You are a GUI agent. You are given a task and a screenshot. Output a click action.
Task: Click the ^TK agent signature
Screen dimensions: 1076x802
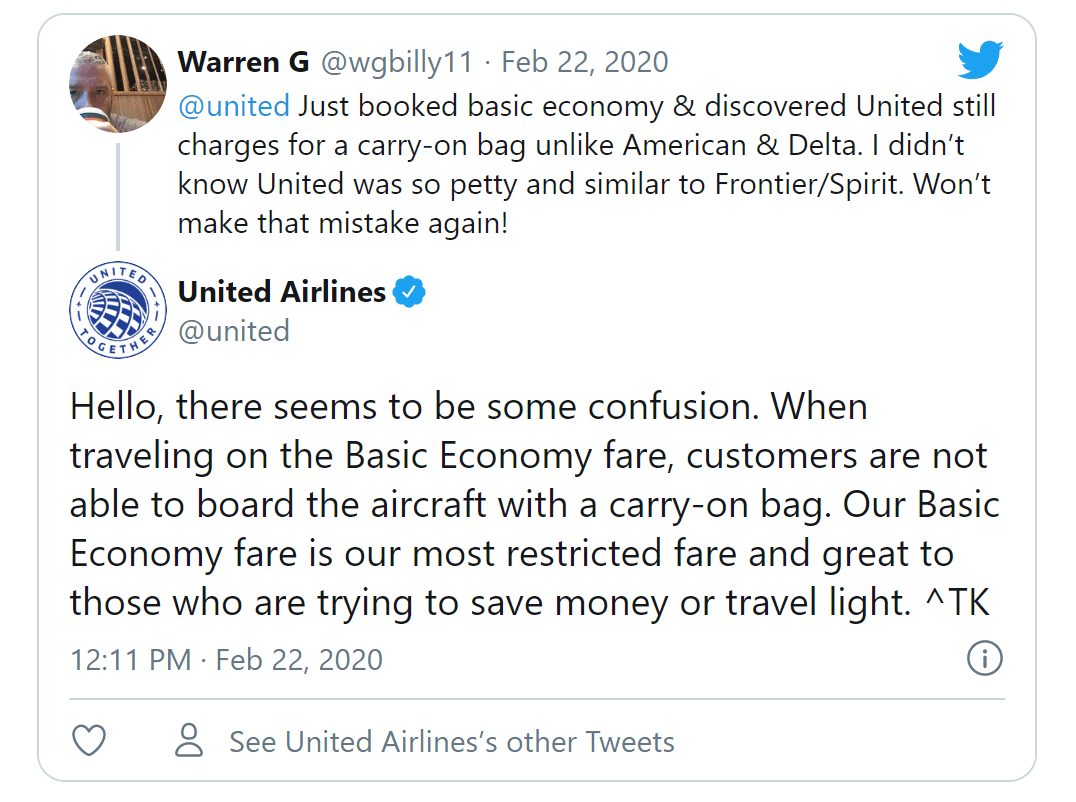957,602
